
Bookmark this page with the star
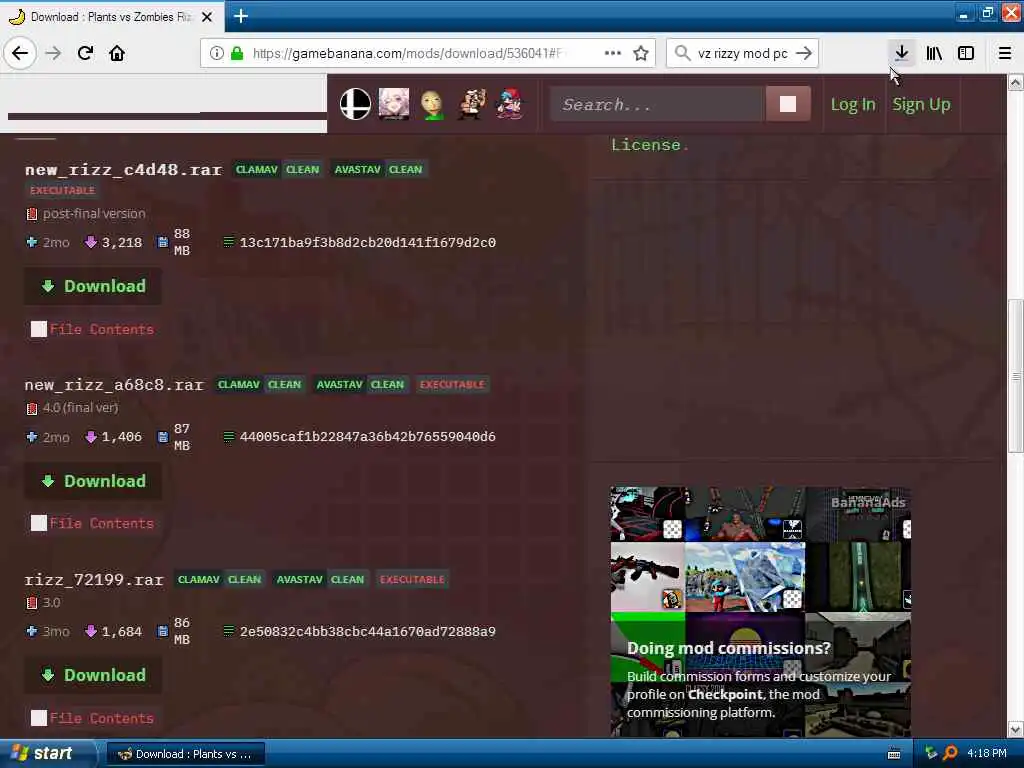[x=641, y=54]
